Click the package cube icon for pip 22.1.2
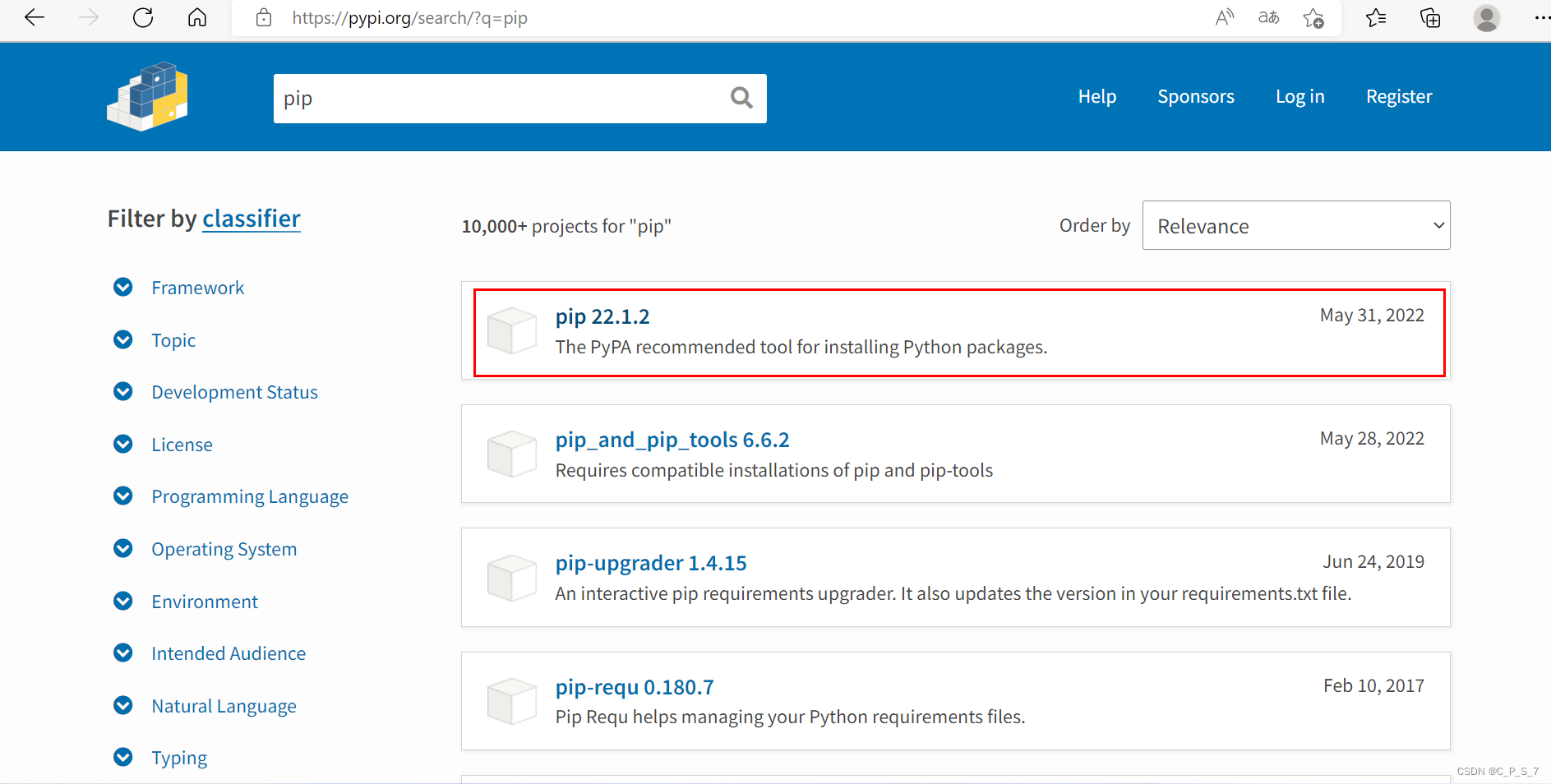Image resolution: width=1551 pixels, height=784 pixels. [511, 330]
